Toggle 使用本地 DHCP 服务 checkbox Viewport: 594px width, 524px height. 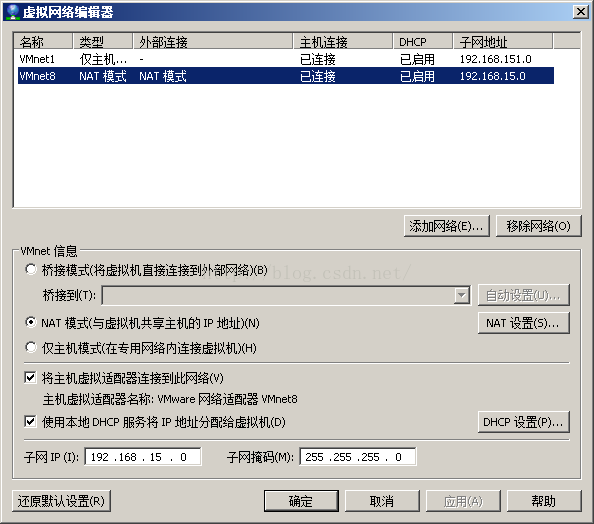coord(30,421)
